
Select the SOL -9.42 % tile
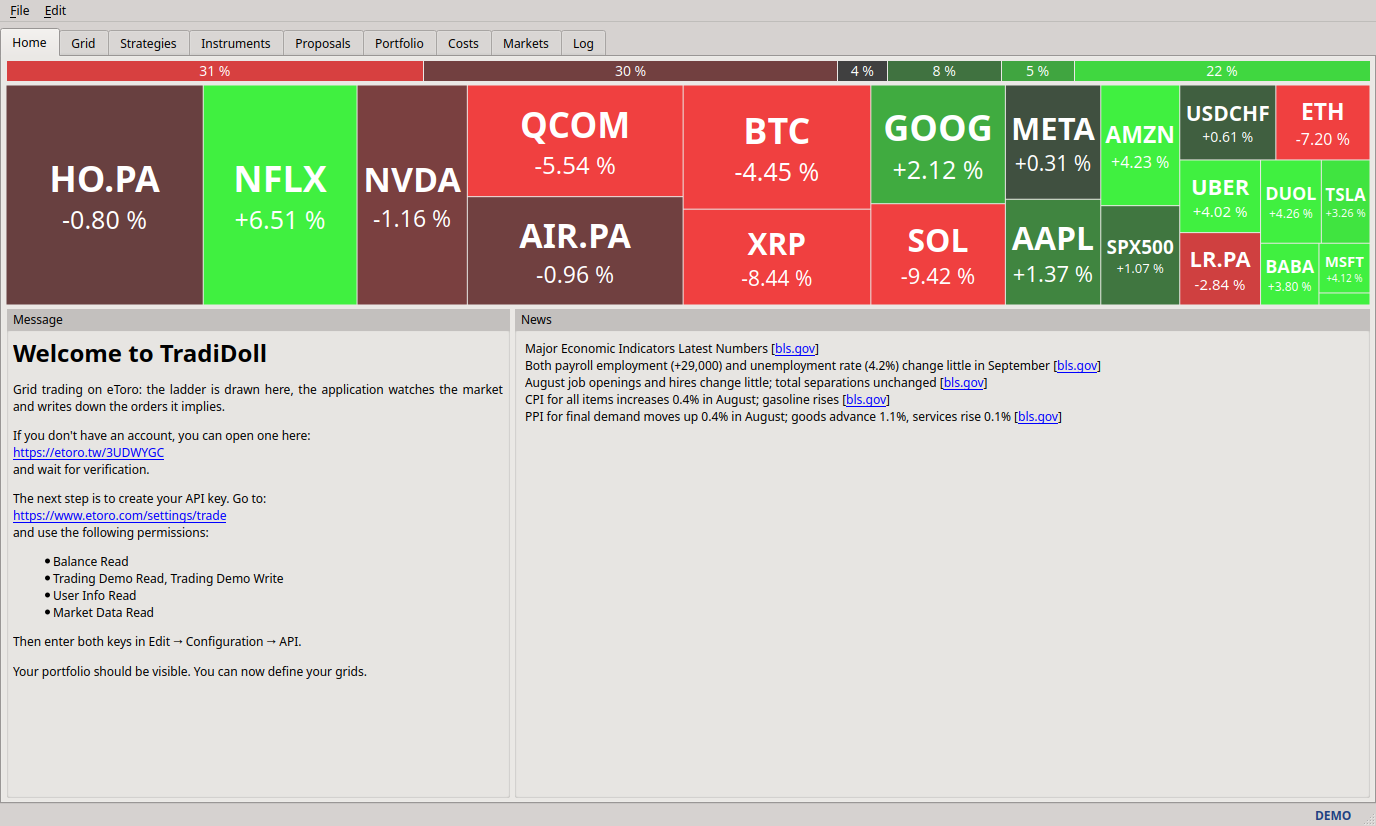938,254
